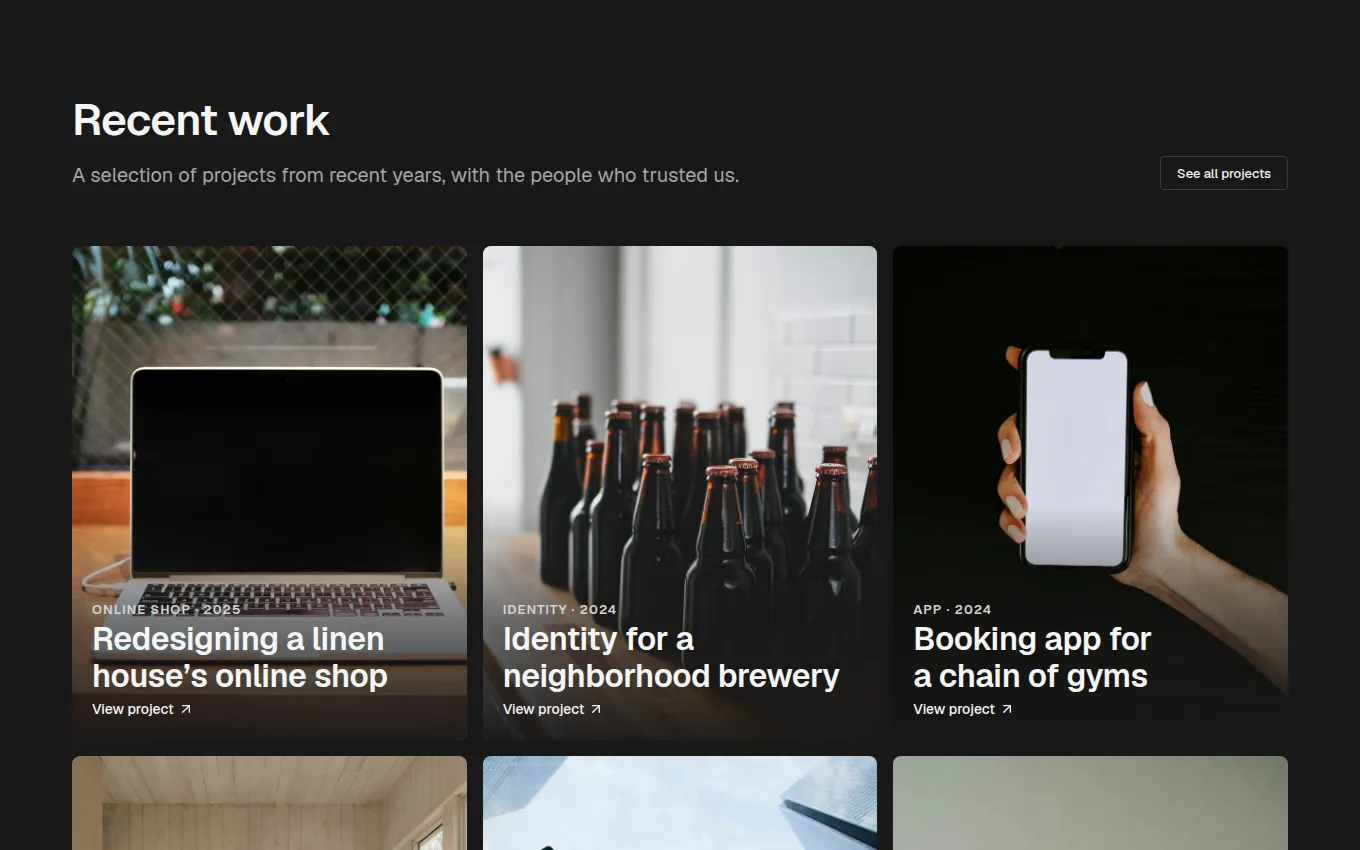Screen dimensions: 1360x850
Task: Click the selection of projects subtitle text
Action: 406,175
